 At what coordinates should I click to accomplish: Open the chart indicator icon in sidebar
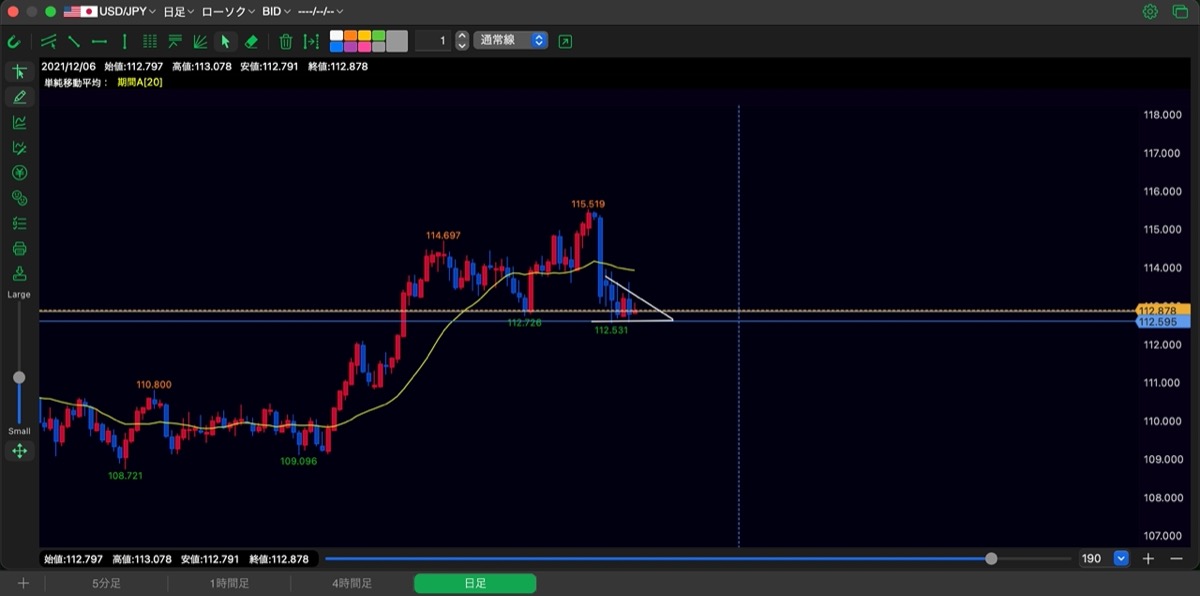(19, 122)
